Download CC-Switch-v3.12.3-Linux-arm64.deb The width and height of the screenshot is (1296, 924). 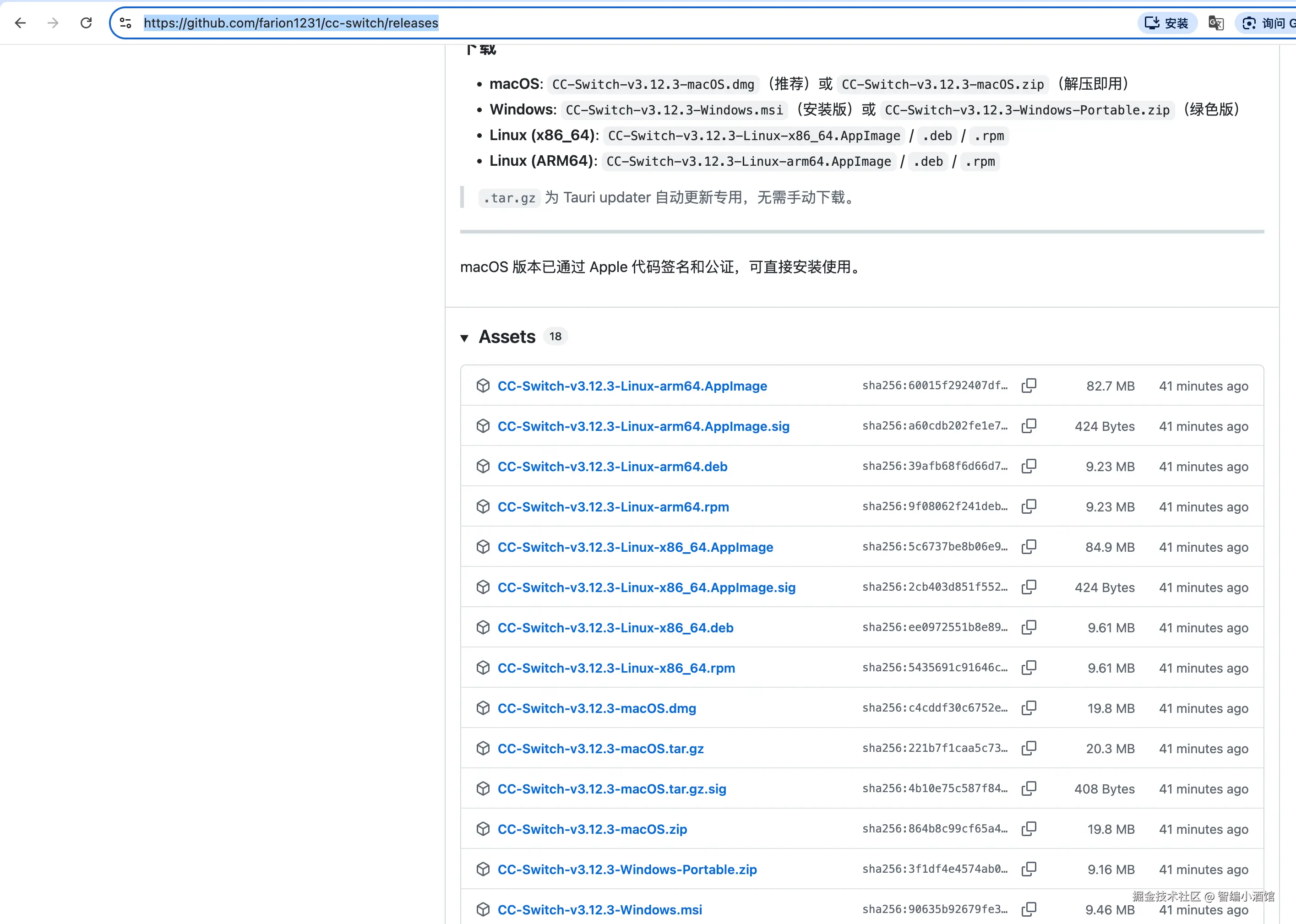[612, 467]
